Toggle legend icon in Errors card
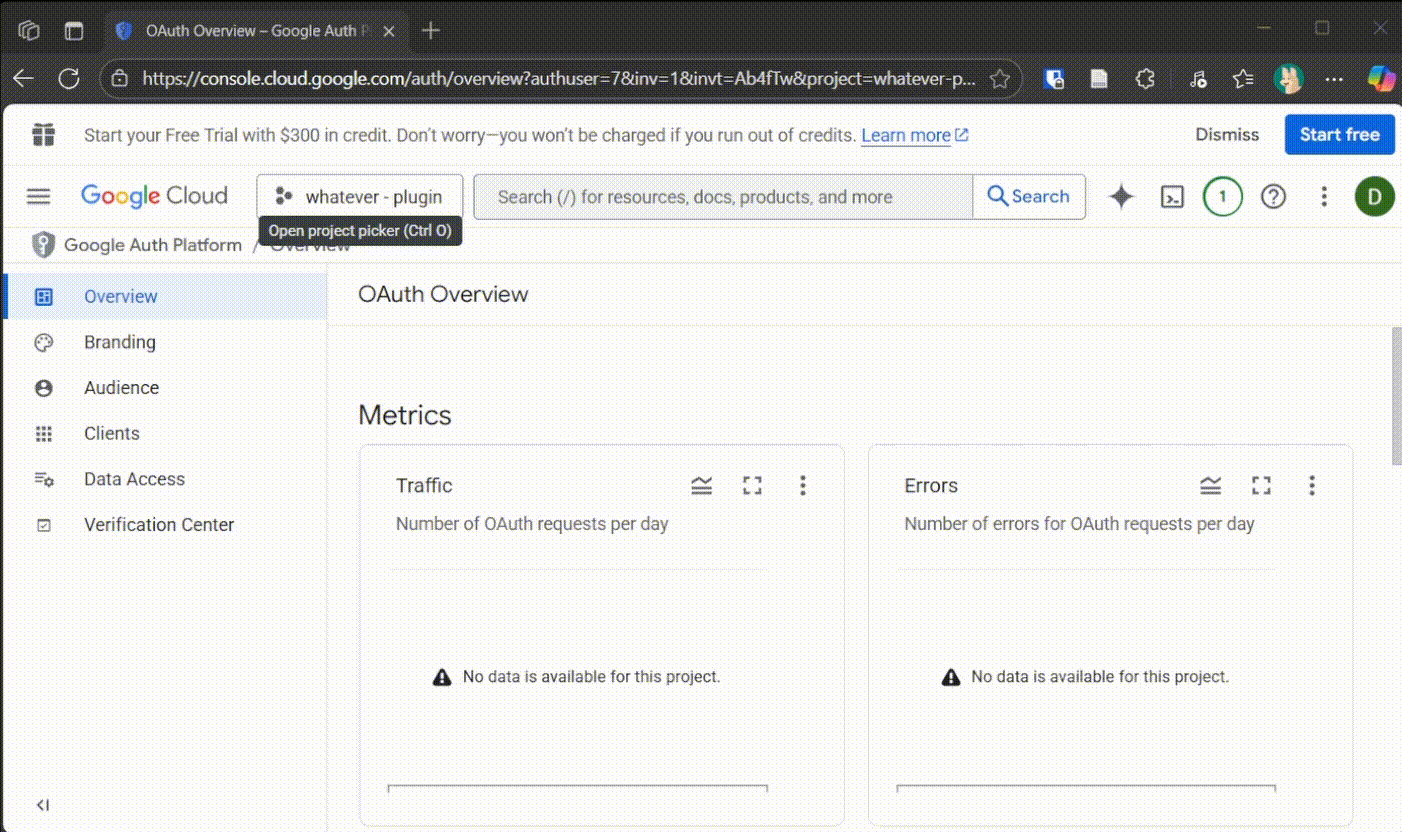The width and height of the screenshot is (1402, 832). 1211,486
